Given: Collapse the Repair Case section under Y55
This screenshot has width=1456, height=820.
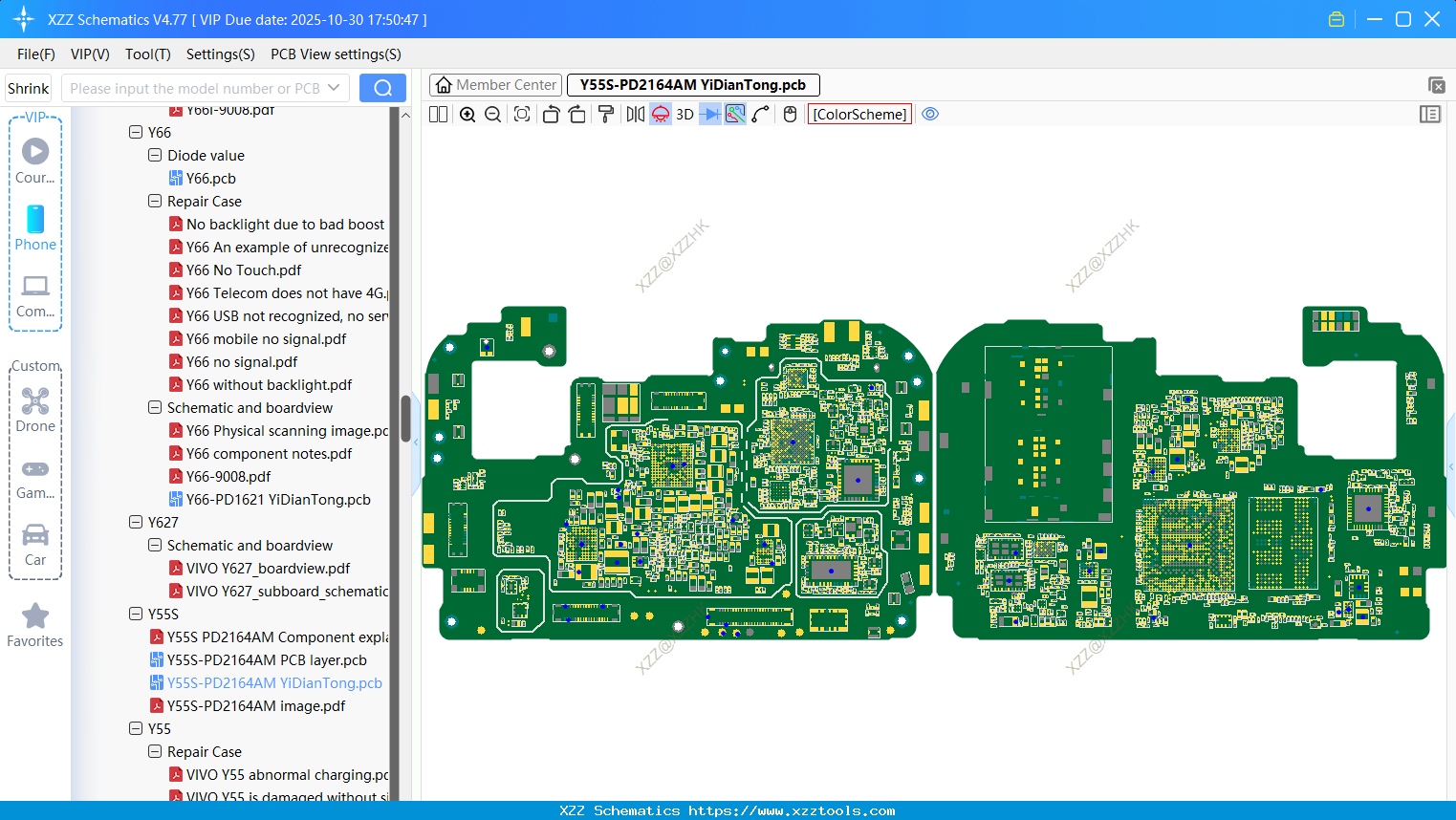Looking at the screenshot, I should coord(154,752).
